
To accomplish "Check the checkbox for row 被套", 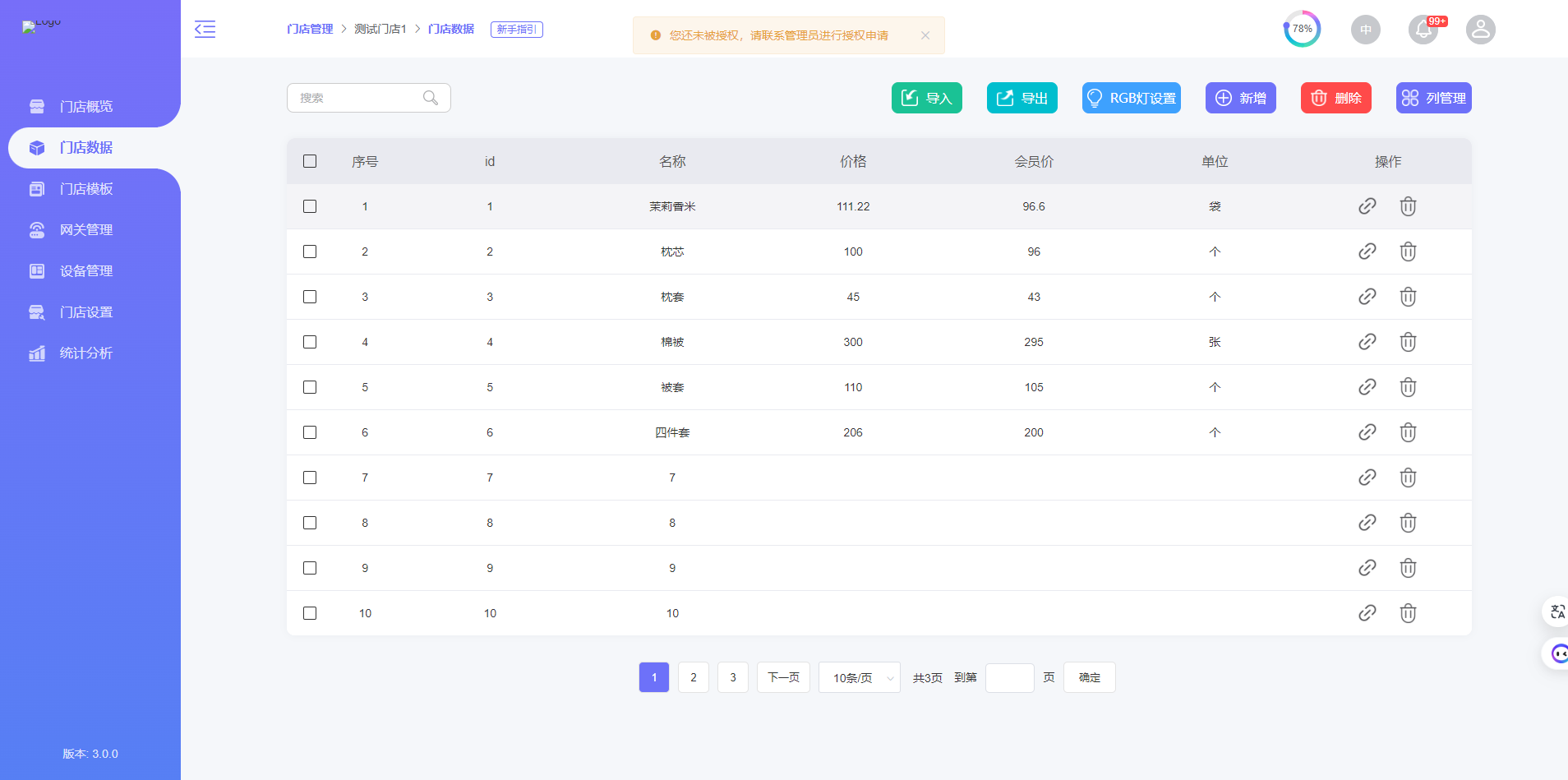I will tap(310, 387).
